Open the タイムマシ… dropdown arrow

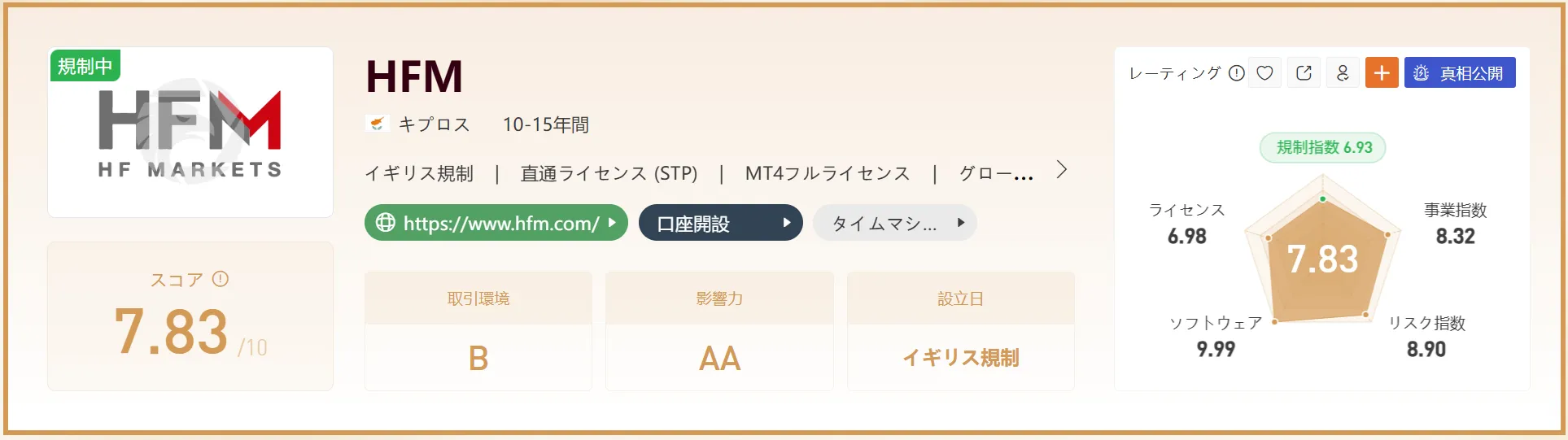click(961, 223)
